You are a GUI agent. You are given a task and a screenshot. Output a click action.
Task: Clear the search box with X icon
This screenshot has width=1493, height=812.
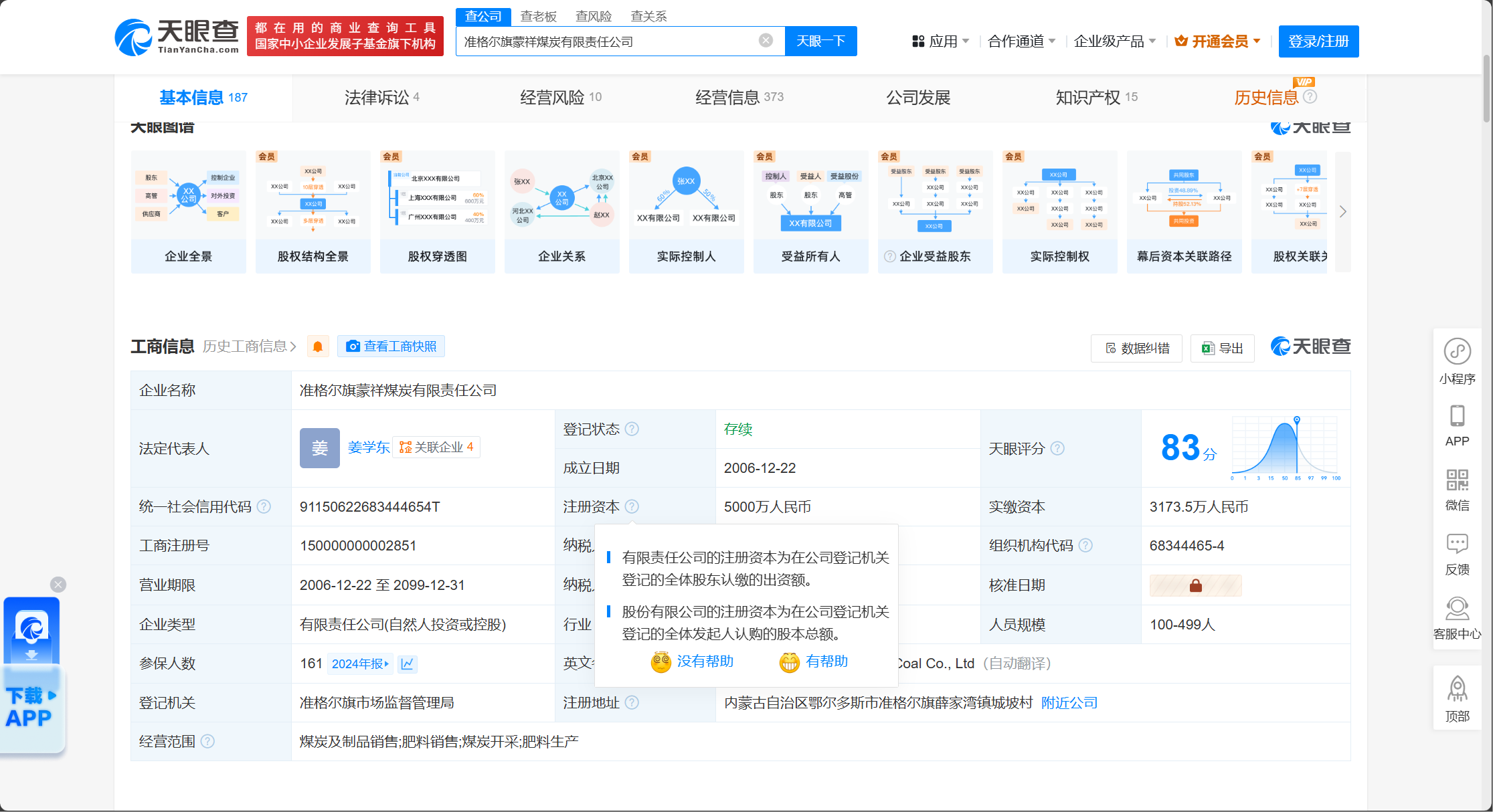[x=766, y=41]
